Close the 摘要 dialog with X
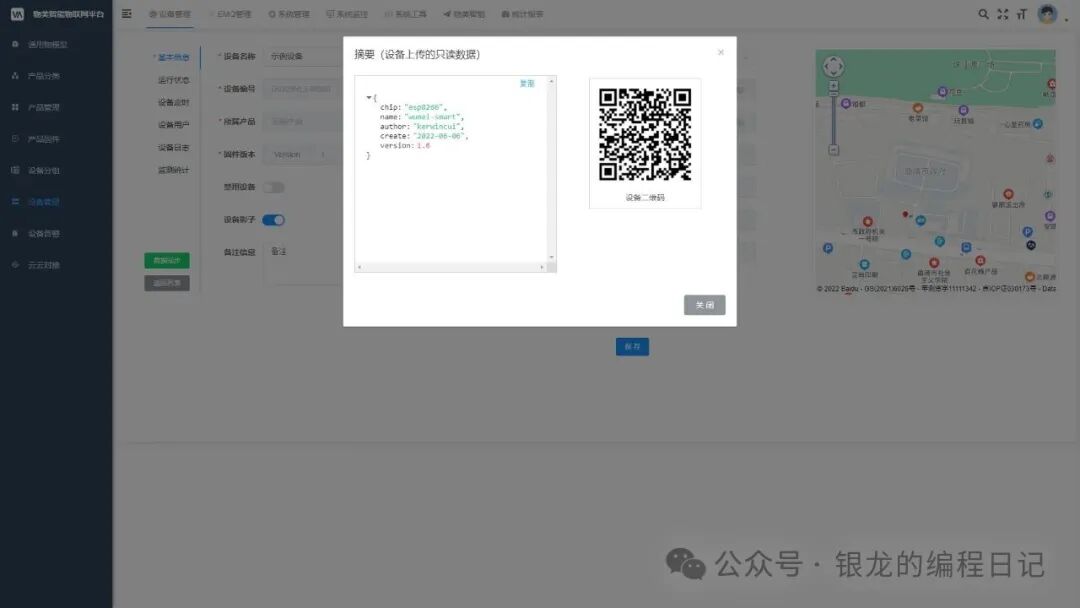The width and height of the screenshot is (1080, 608). (x=720, y=52)
